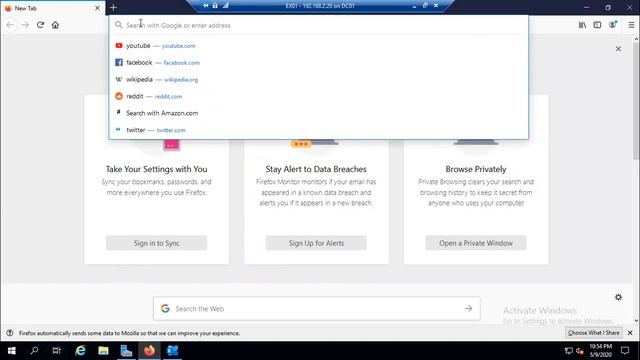Screen dimensions: 640x360
Task: Pin the remote connection bar
Action: point(206,6)
